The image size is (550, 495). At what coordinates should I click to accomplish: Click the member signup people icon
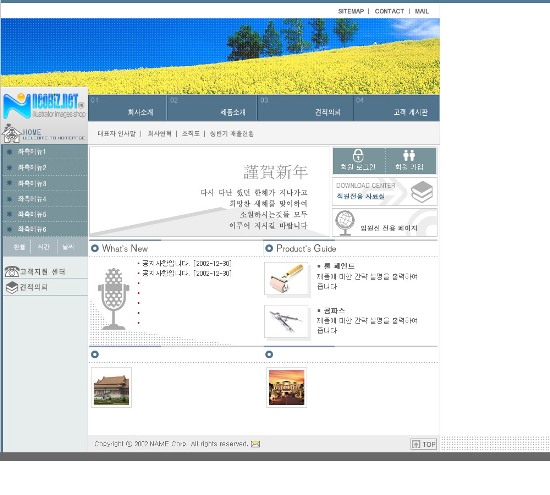tap(409, 155)
